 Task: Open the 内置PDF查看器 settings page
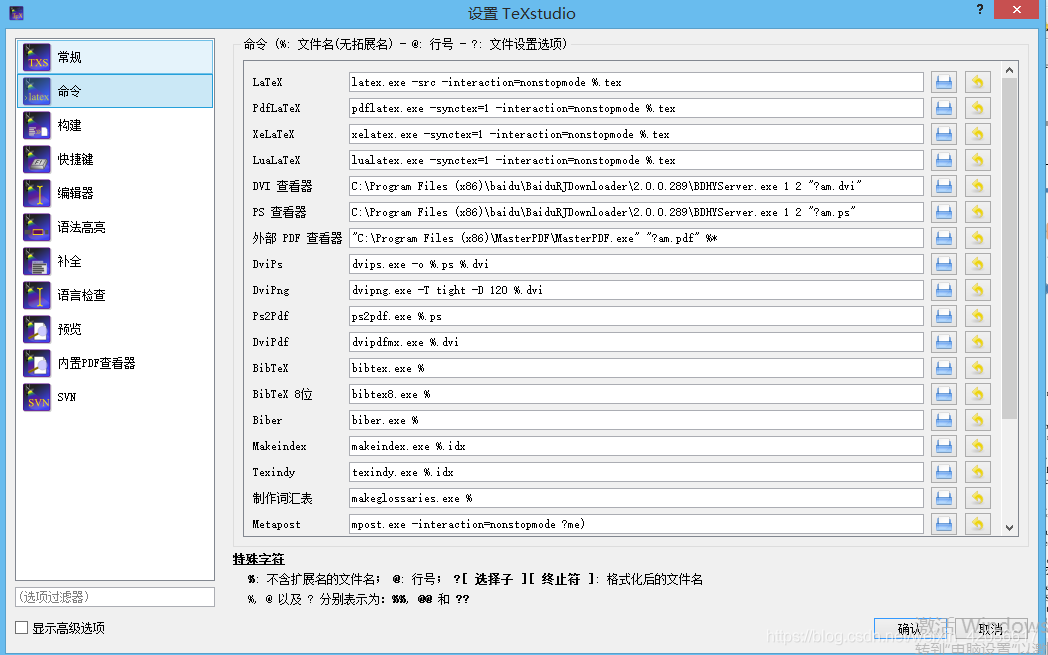click(115, 364)
